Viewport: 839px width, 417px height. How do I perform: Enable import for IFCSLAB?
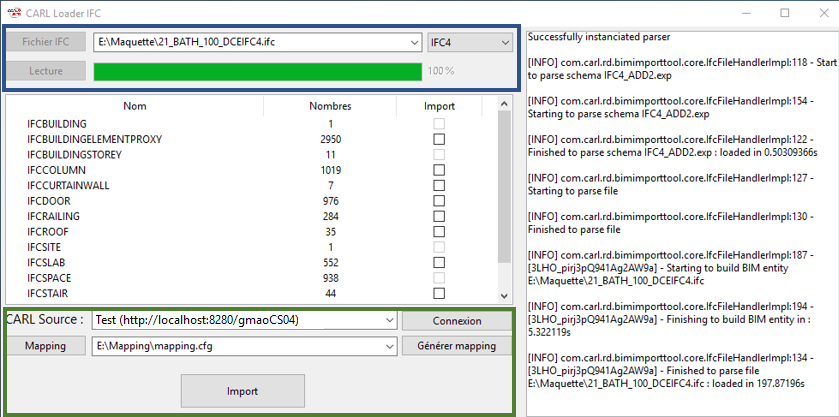coord(439,263)
